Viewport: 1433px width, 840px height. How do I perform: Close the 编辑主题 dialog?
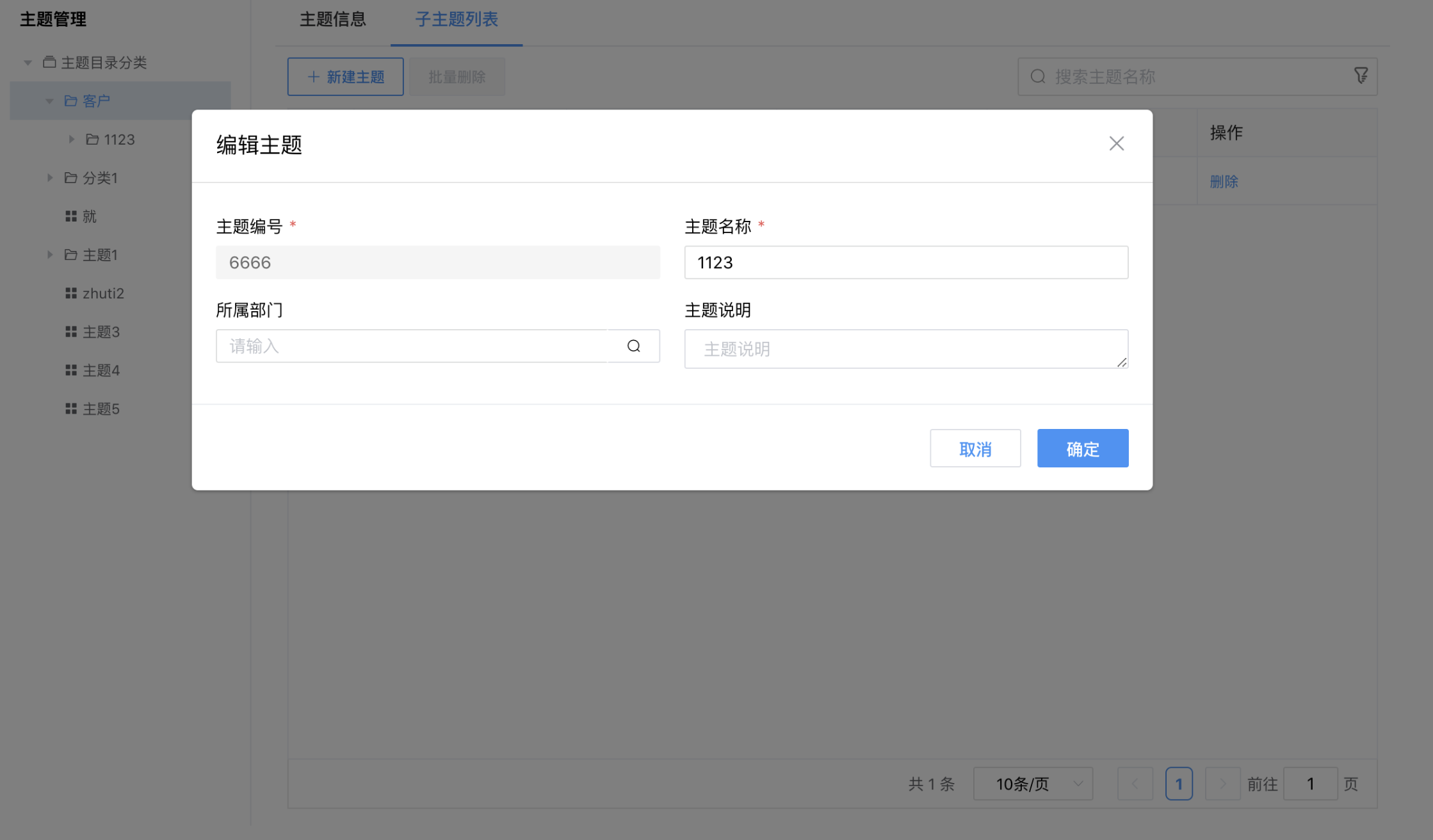1116,143
